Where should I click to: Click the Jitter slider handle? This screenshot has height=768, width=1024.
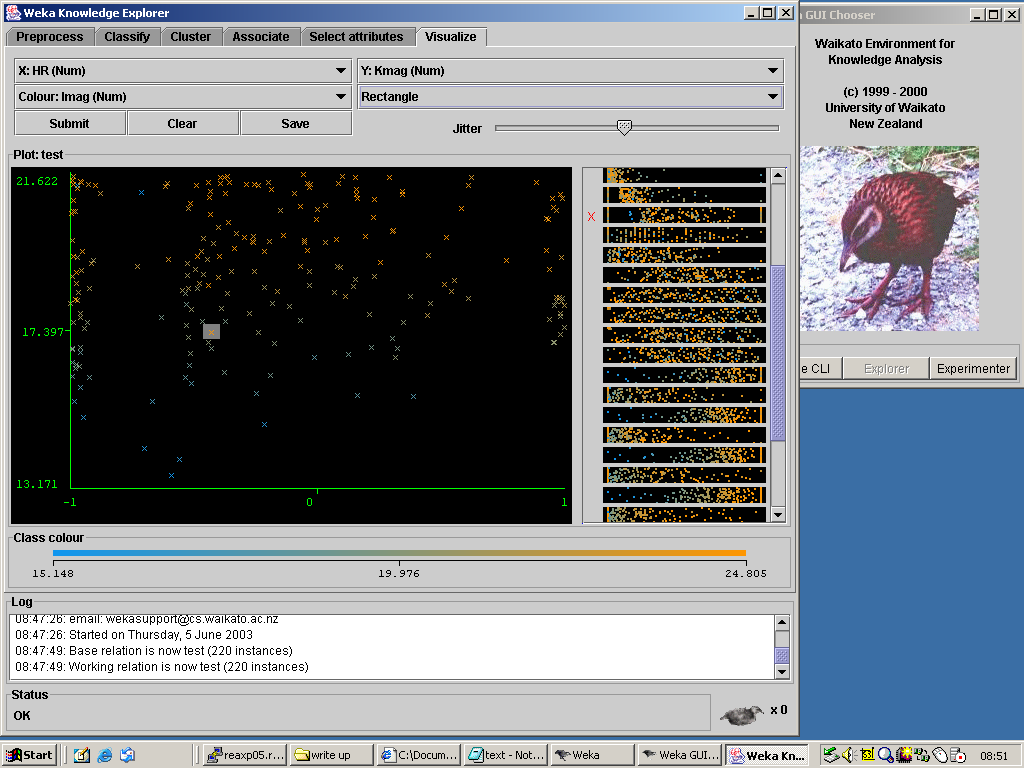click(624, 127)
